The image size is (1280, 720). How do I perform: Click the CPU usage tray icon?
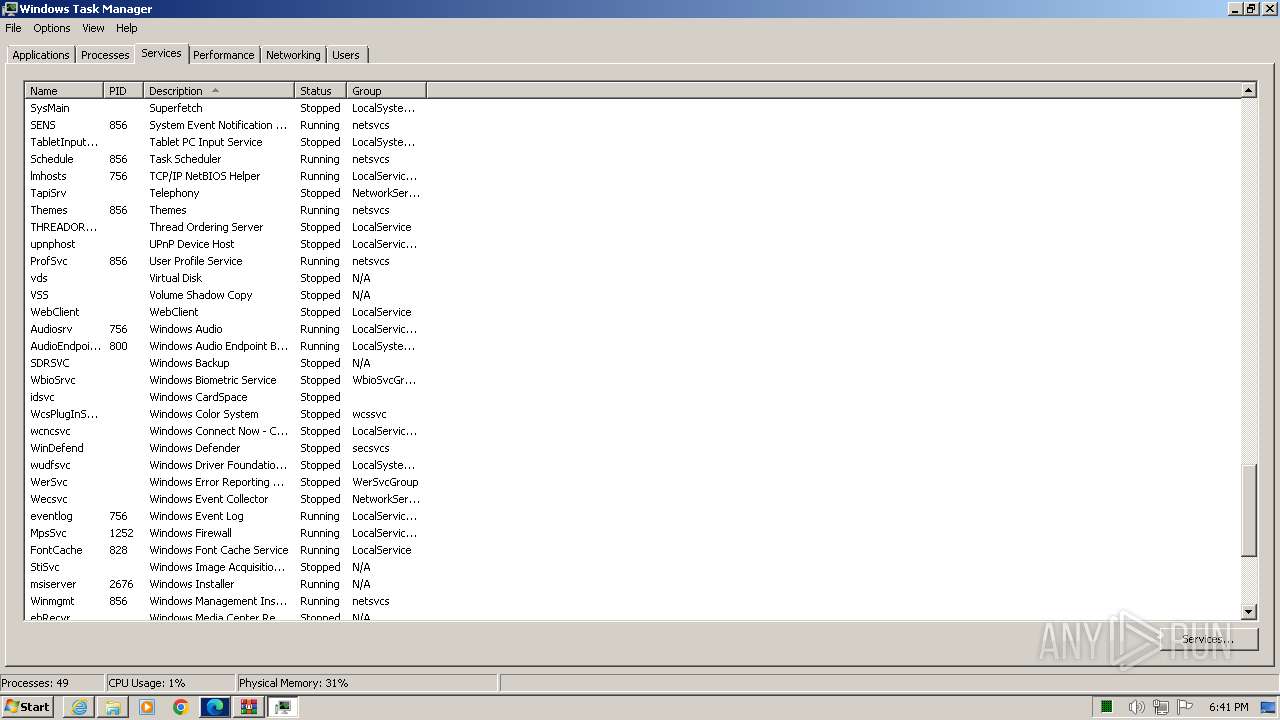[x=1107, y=707]
